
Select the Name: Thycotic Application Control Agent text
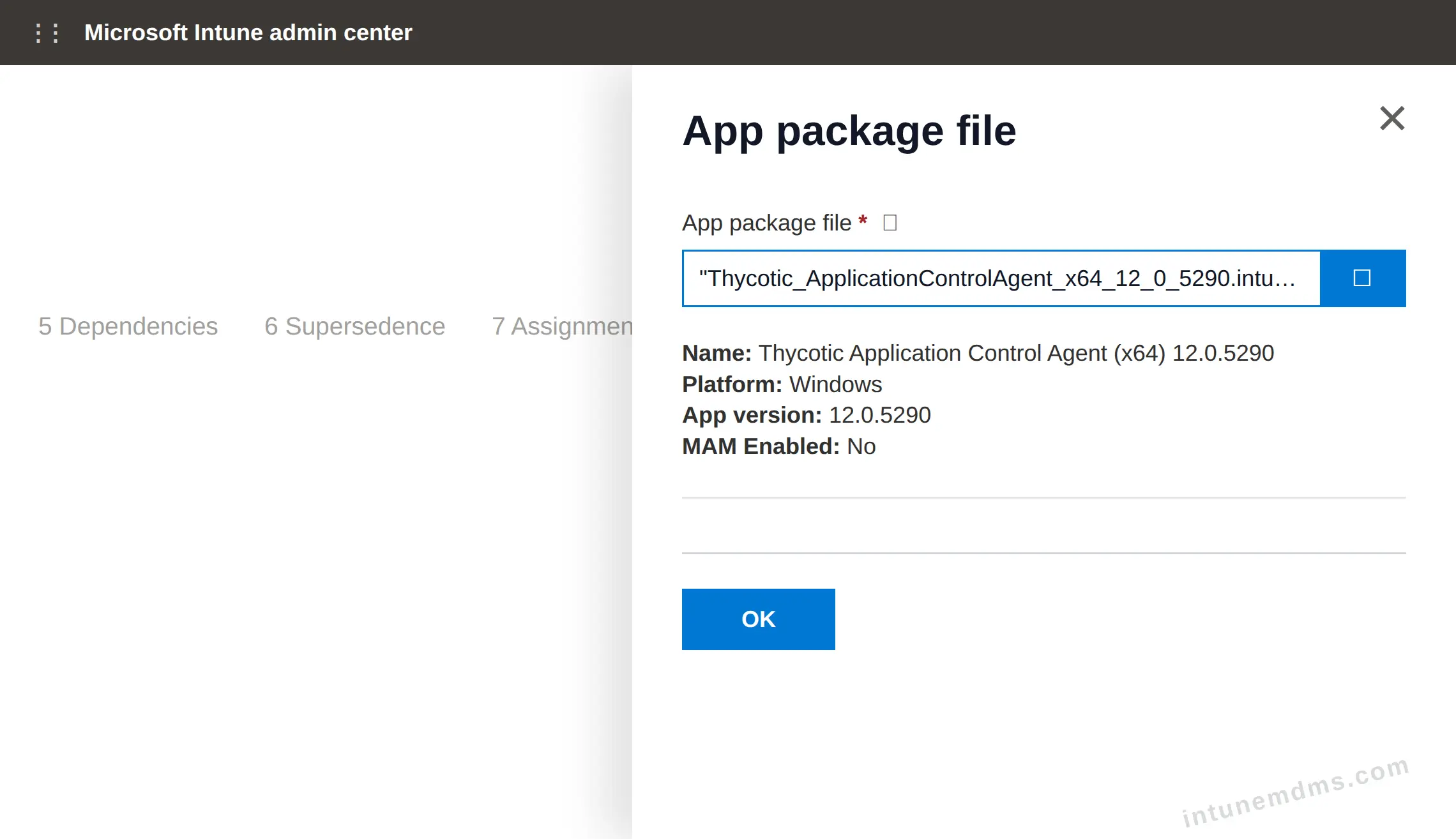click(x=978, y=353)
